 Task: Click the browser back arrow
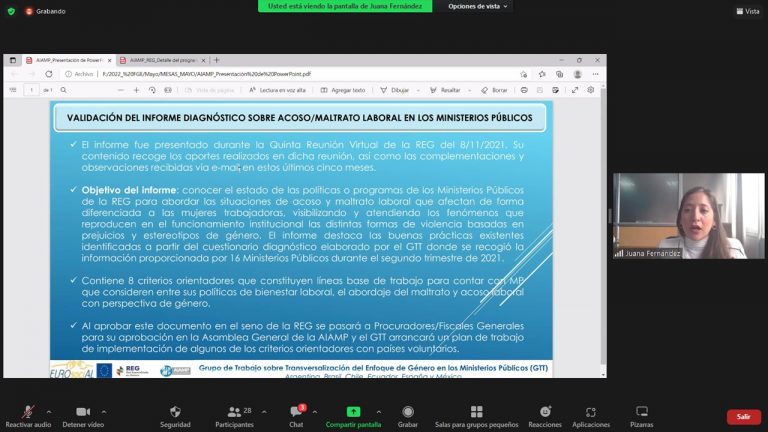pyautogui.click(x=14, y=74)
